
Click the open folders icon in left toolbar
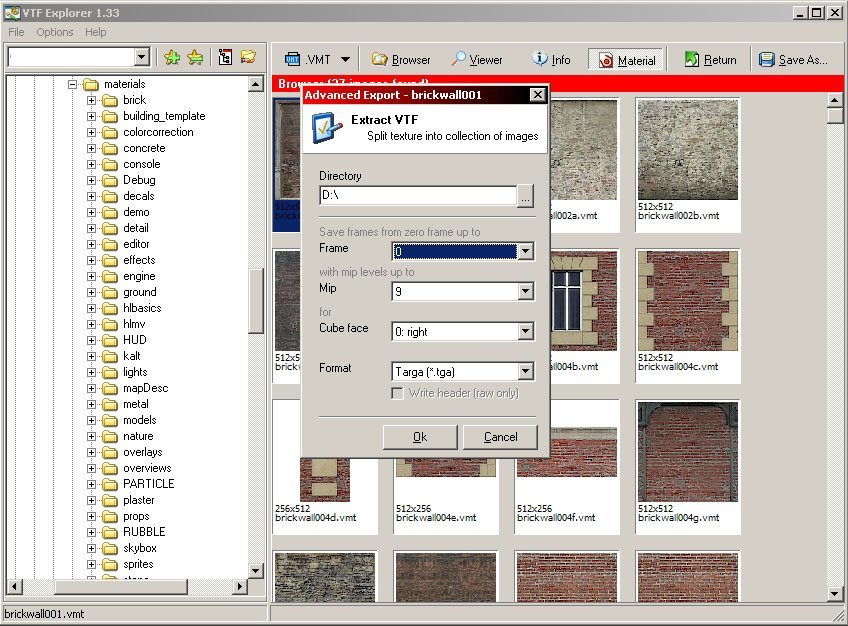248,57
